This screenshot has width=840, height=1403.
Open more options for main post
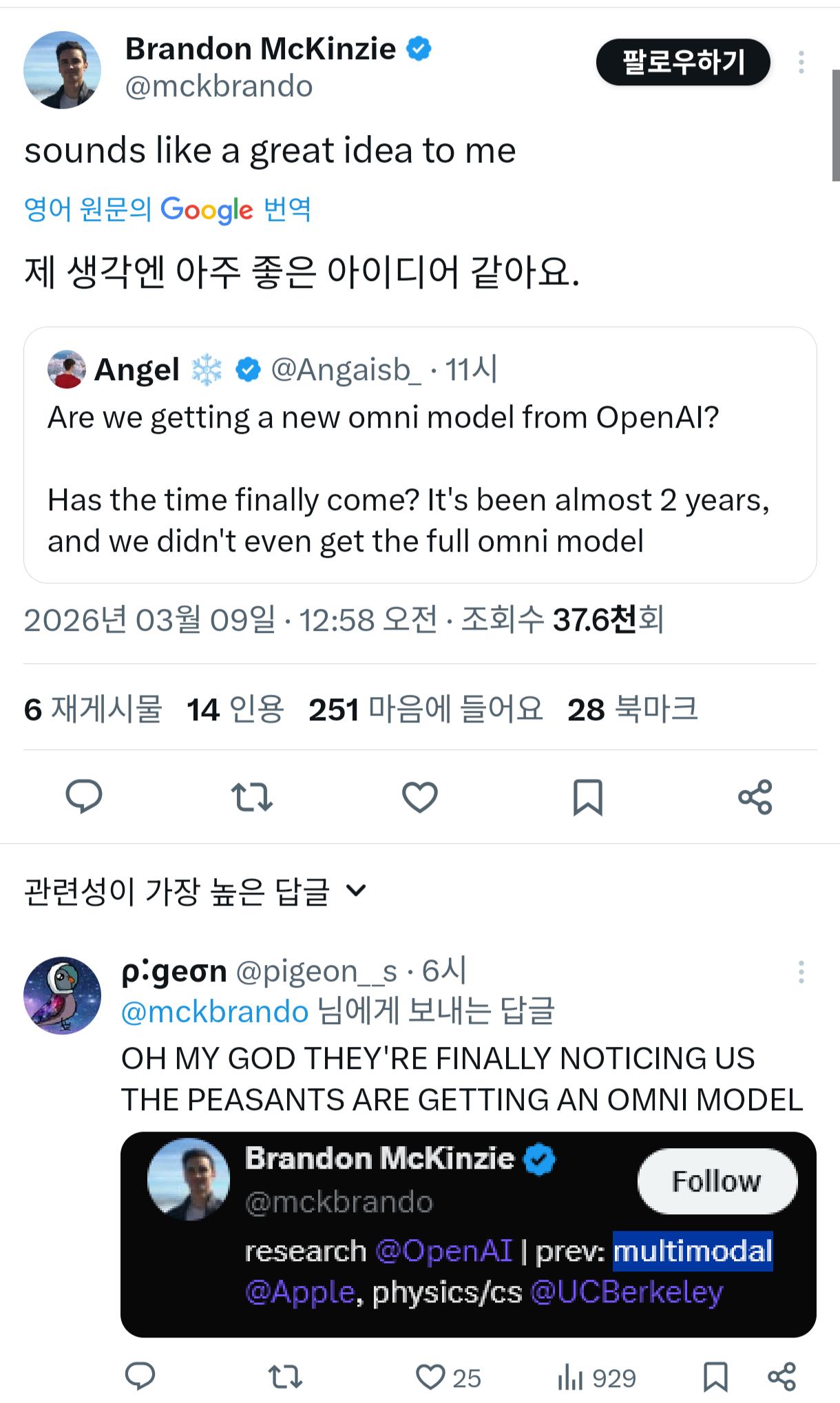[x=801, y=62]
